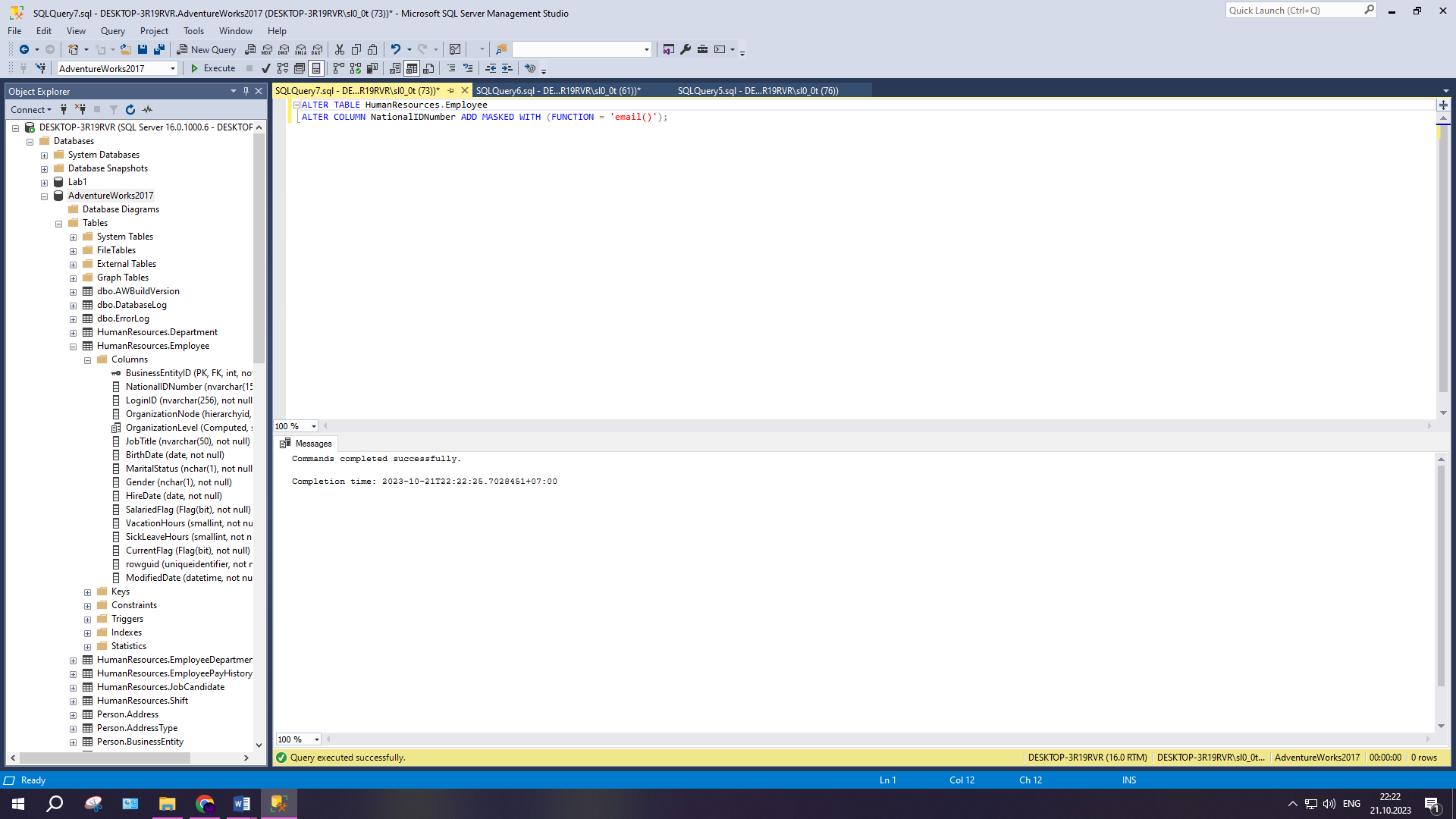
Task: Expand the Lab1 database node
Action: pyautogui.click(x=45, y=183)
